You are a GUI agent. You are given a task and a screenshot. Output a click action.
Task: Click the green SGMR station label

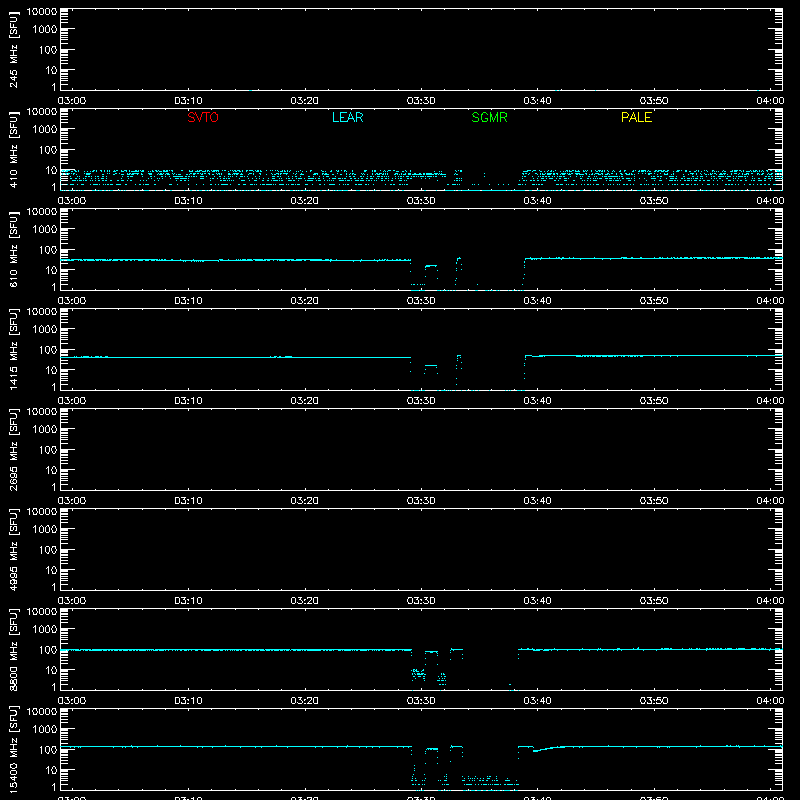pyautogui.click(x=489, y=117)
